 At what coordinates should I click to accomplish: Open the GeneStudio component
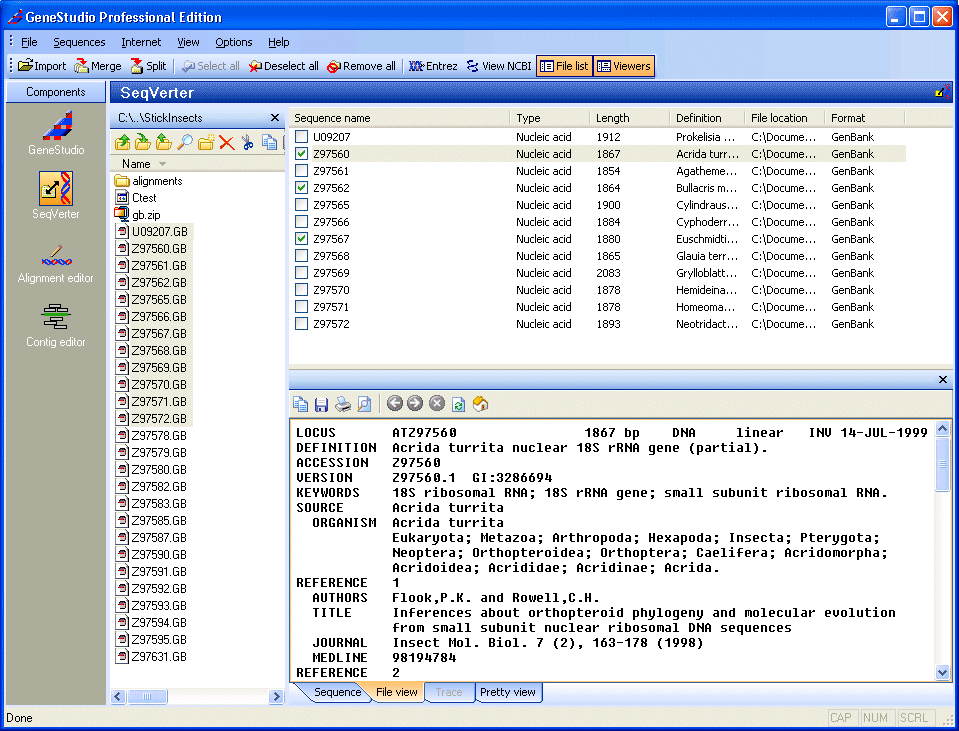pos(56,132)
